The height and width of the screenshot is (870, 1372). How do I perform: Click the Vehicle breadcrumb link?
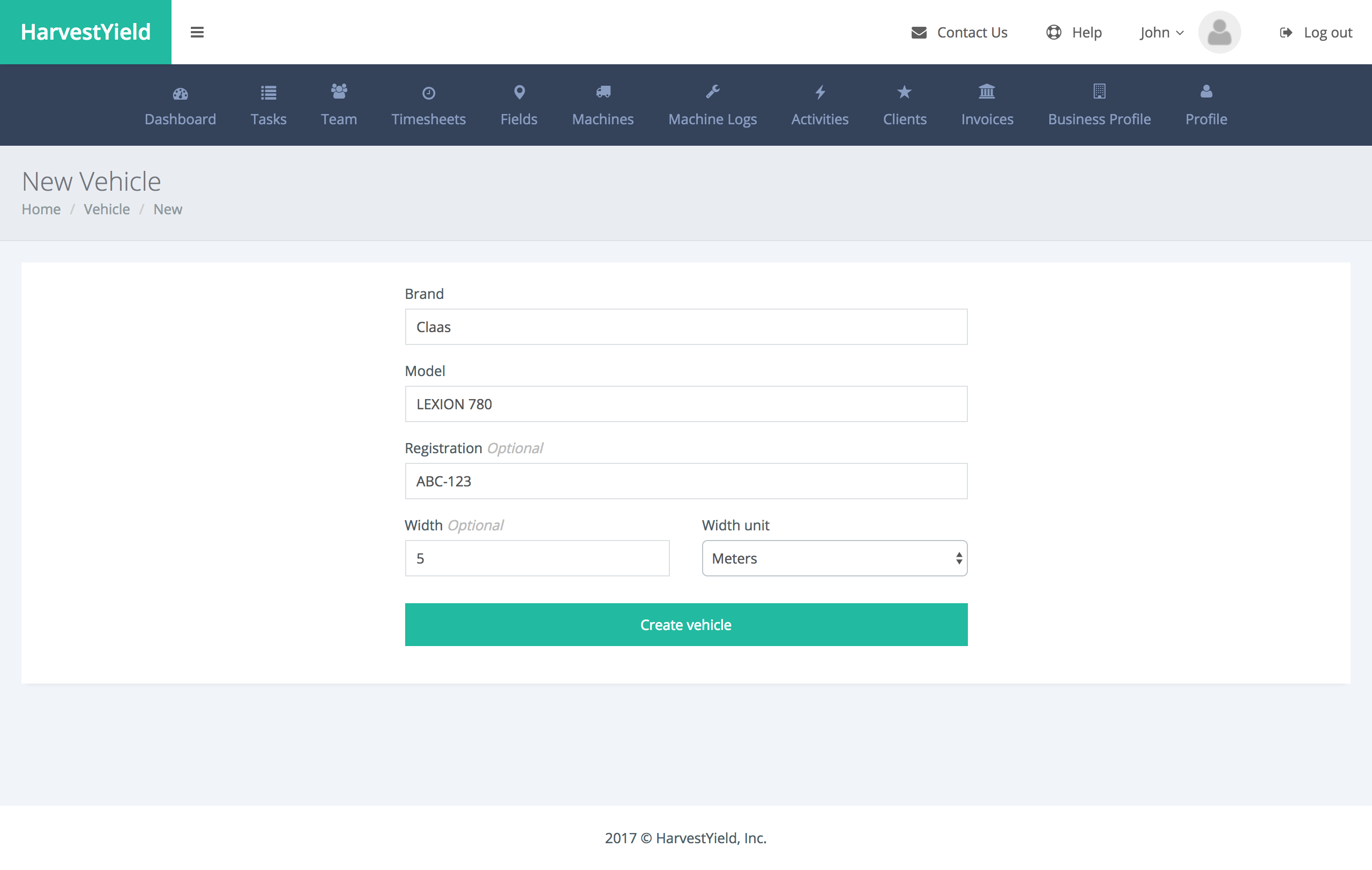[x=107, y=209]
